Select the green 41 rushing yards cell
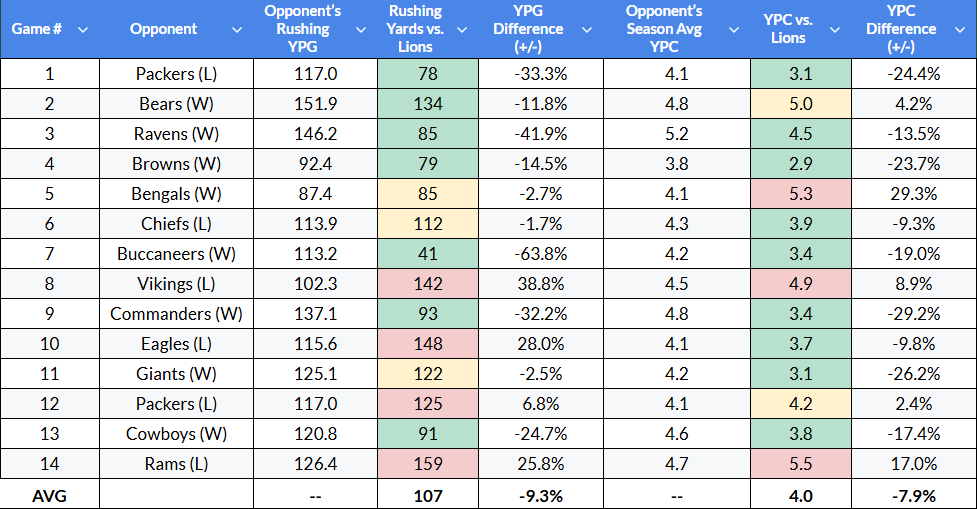The image size is (977, 509). tap(429, 253)
